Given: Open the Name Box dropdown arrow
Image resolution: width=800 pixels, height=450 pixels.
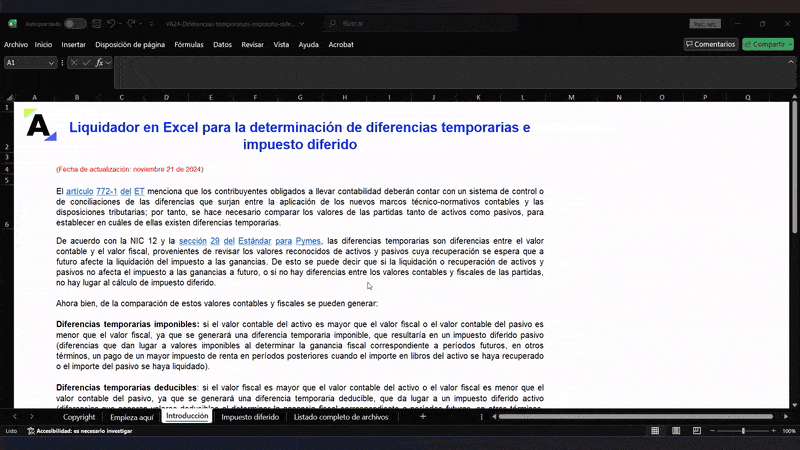Looking at the screenshot, I should coord(52,62).
